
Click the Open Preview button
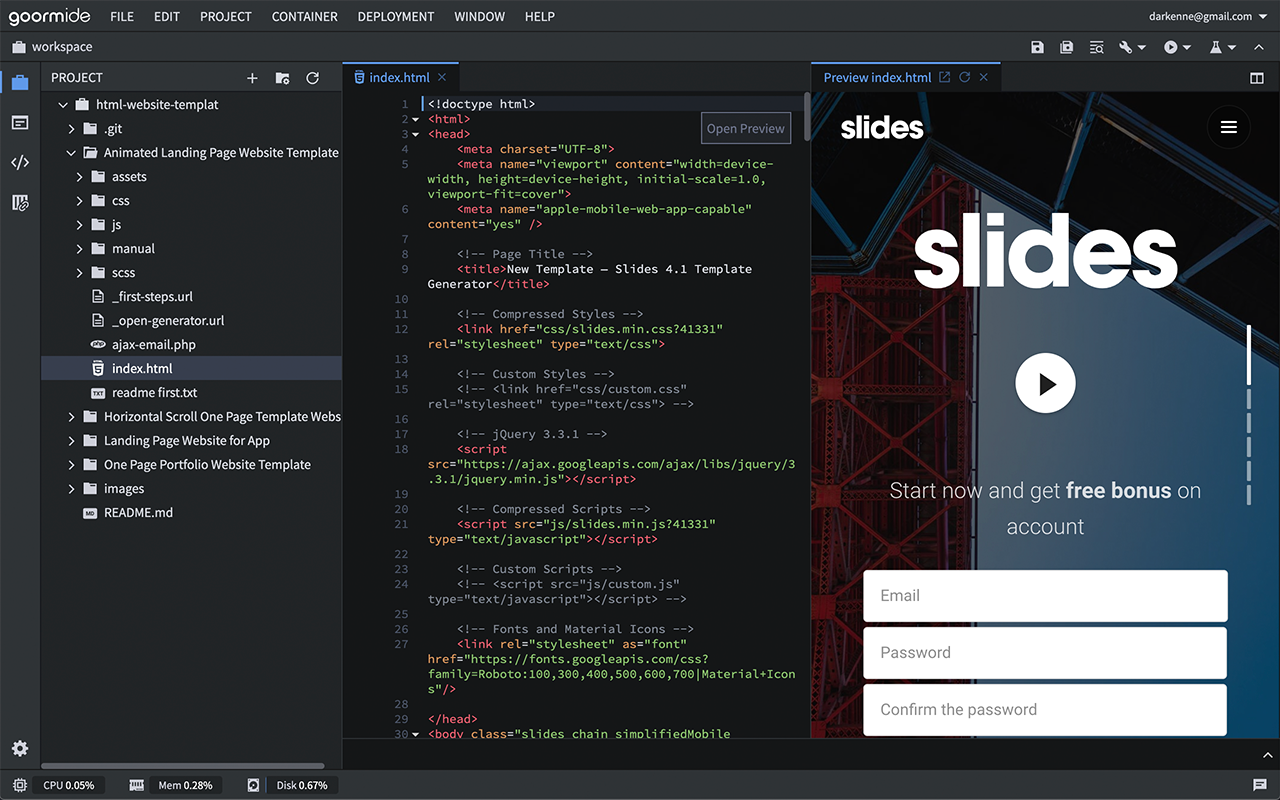pos(745,128)
